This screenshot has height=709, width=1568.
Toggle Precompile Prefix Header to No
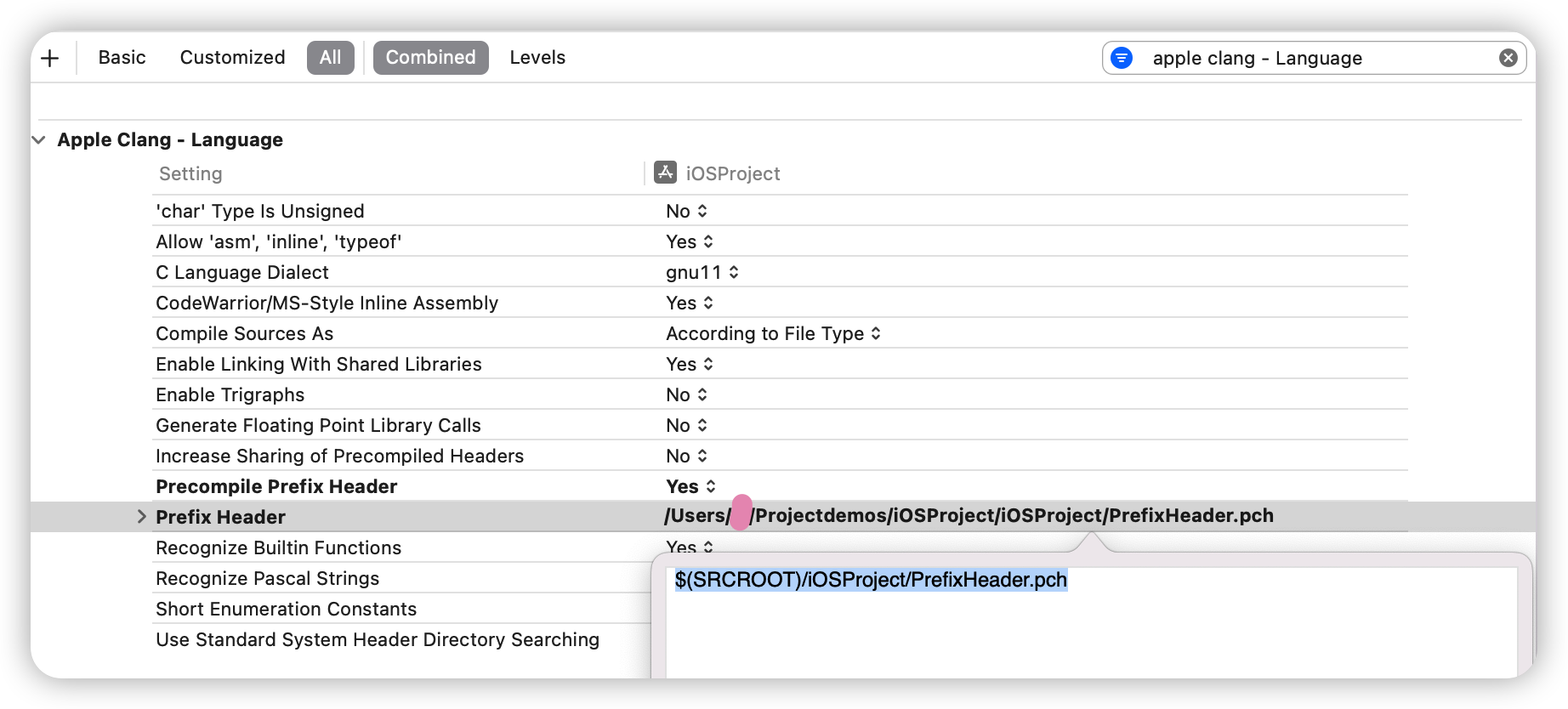[708, 486]
